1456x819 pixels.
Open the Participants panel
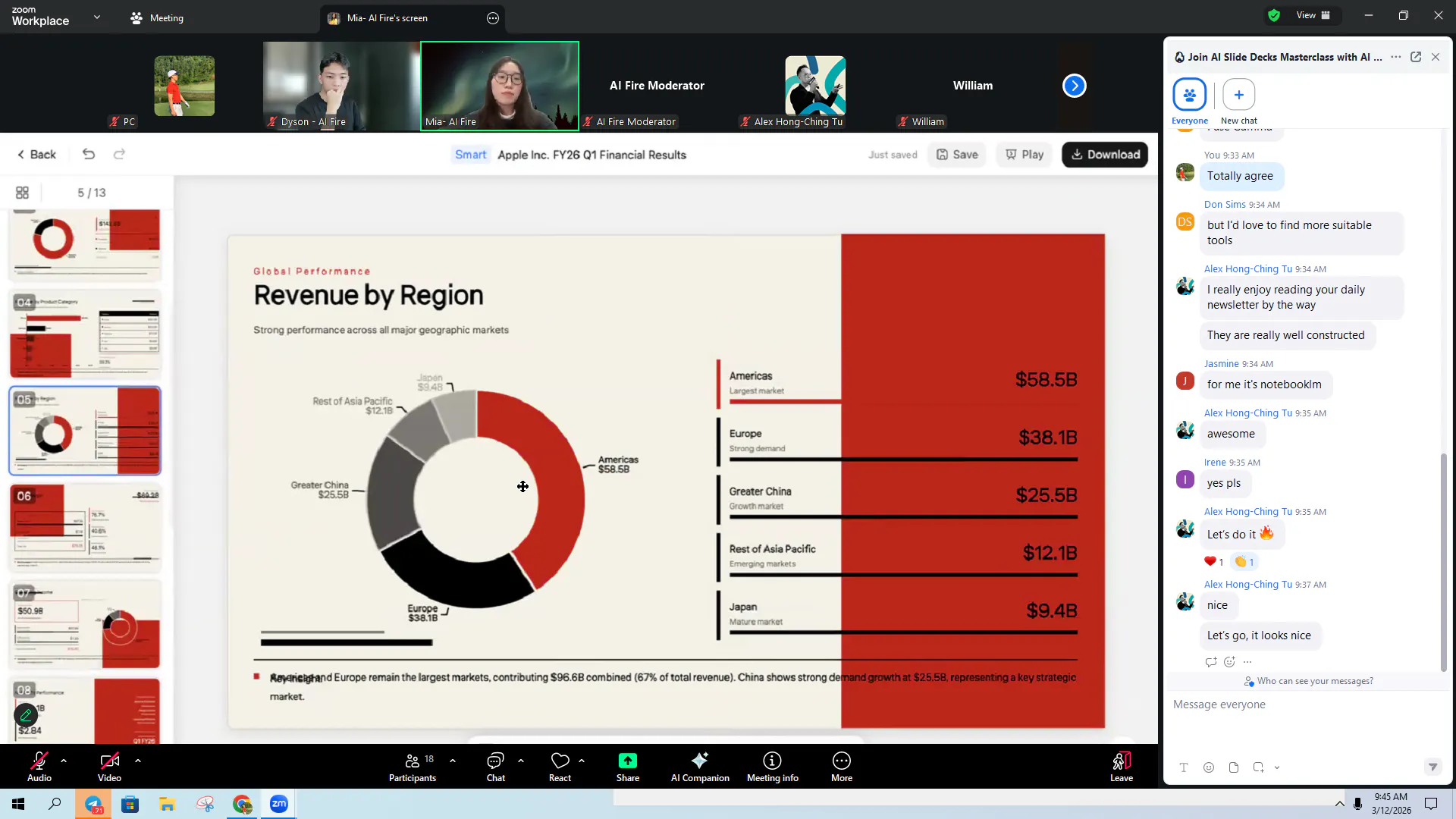coord(413,766)
